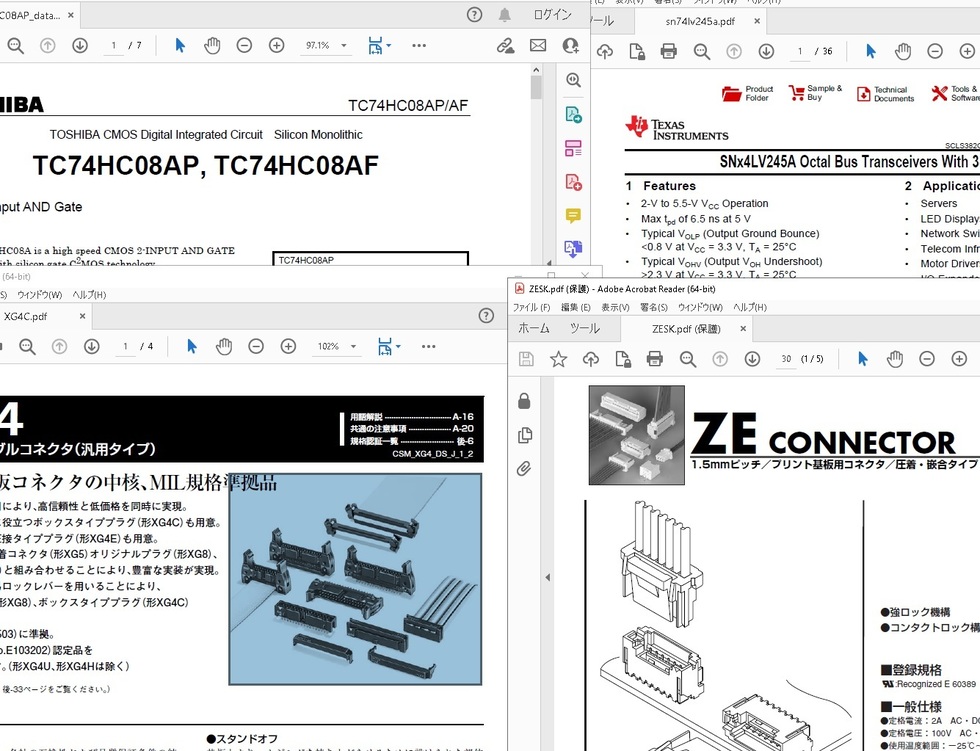
Task: Close the sn74lv245a.pdf tab
Action: [x=757, y=21]
